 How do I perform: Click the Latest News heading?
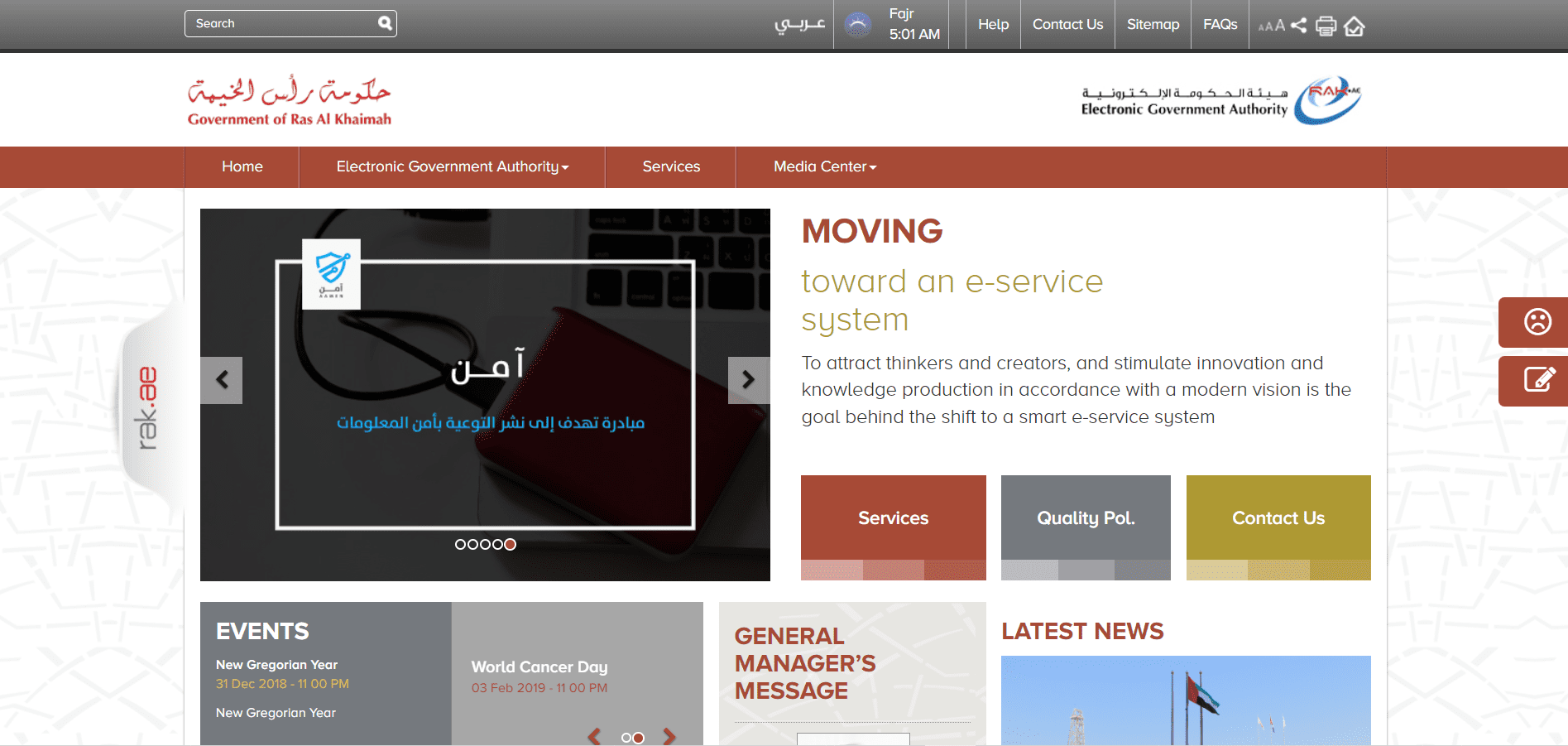(x=1082, y=632)
